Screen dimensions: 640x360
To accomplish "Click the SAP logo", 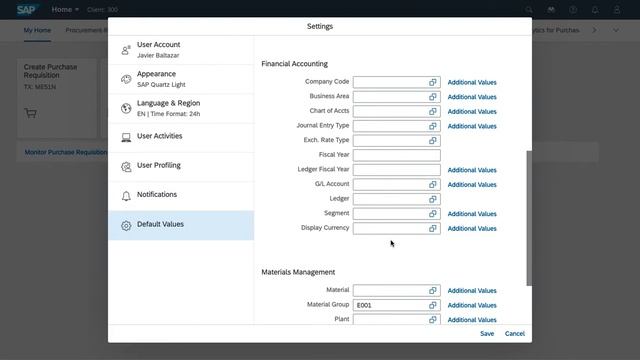I will (27, 9).
